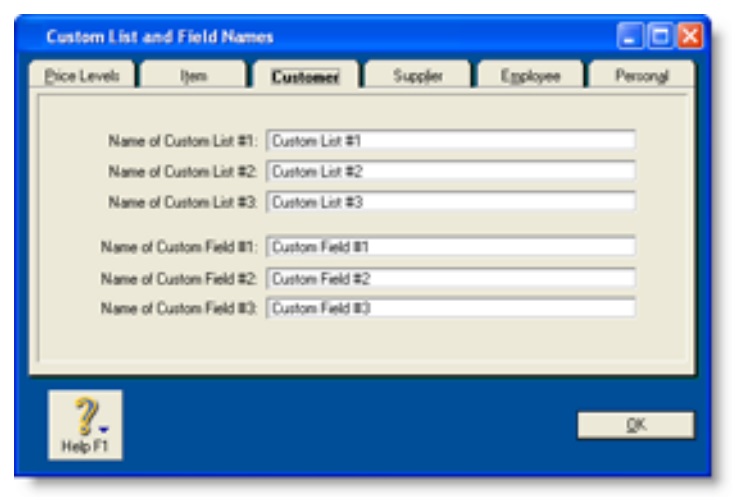Screen dimensions: 738x501
Task: Switch to the Price Levels tab
Action: (x=82, y=77)
